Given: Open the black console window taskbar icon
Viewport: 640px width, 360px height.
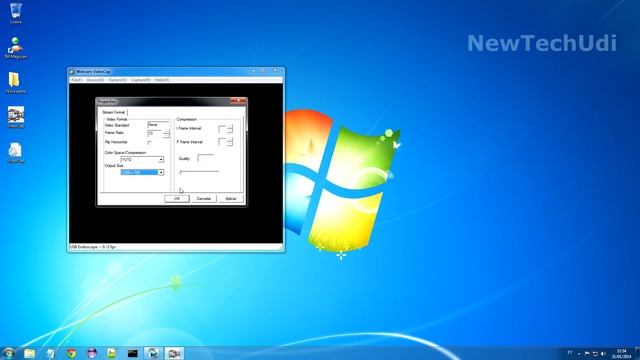Looking at the screenshot, I should 132,353.
